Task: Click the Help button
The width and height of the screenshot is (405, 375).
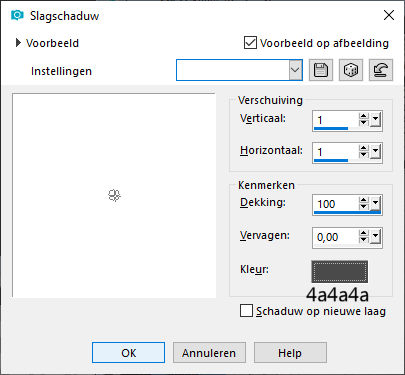Action: [290, 353]
